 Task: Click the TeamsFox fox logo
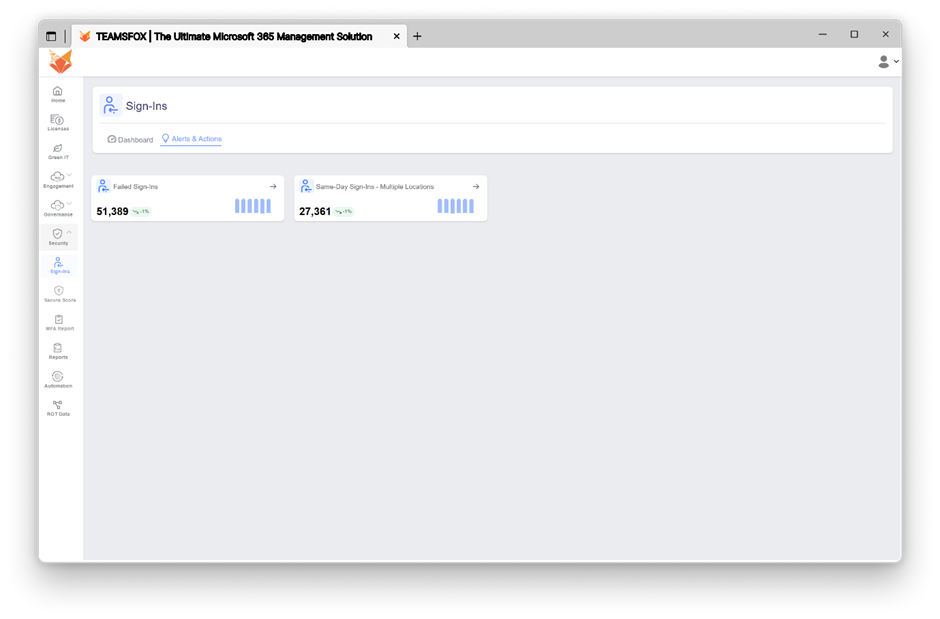click(61, 62)
